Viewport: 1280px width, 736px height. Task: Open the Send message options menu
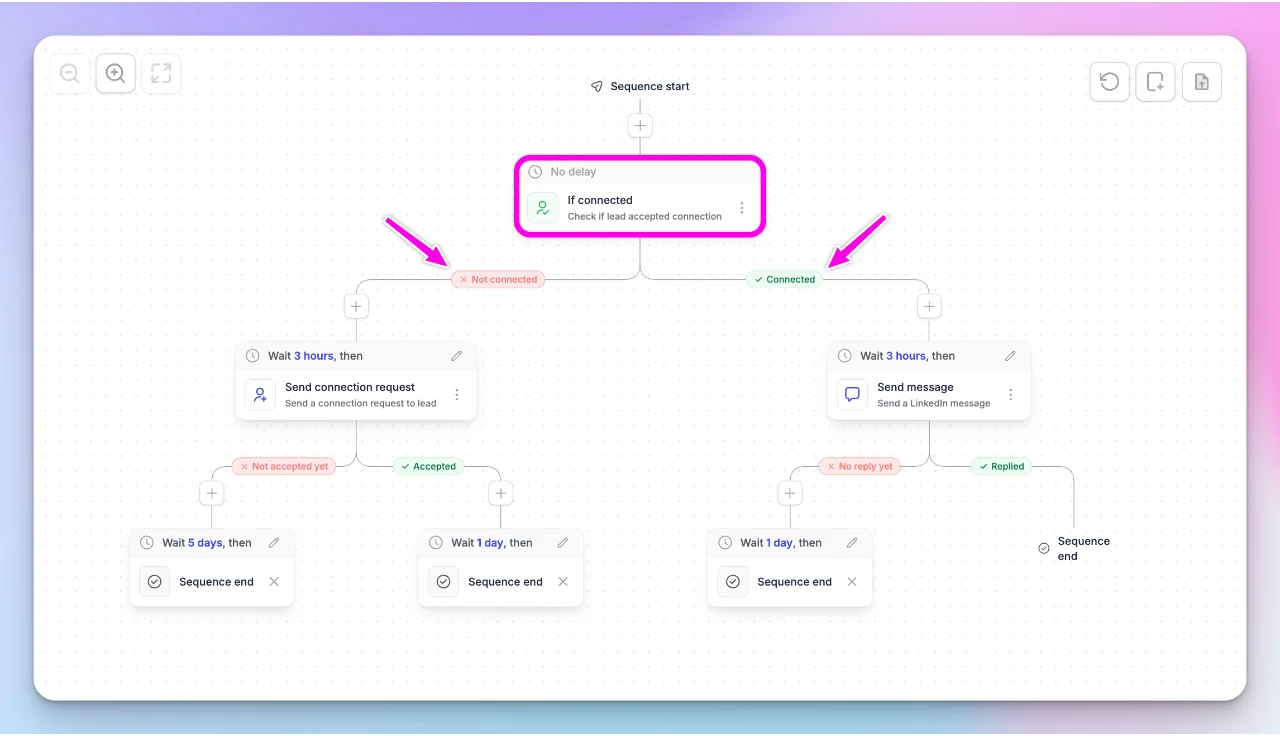click(x=1011, y=395)
